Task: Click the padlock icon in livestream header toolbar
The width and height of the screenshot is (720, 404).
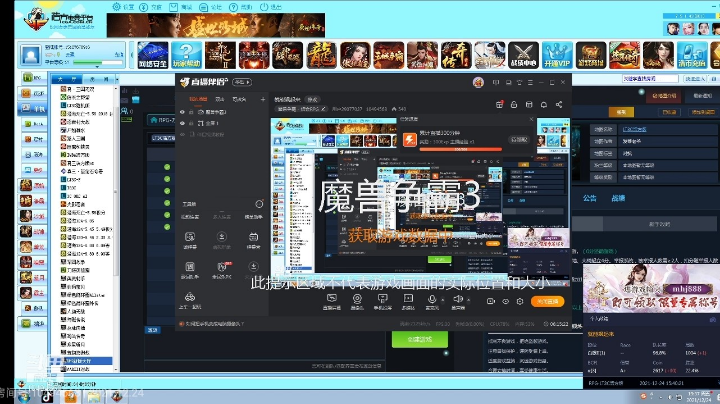Action: pyautogui.click(x=514, y=105)
